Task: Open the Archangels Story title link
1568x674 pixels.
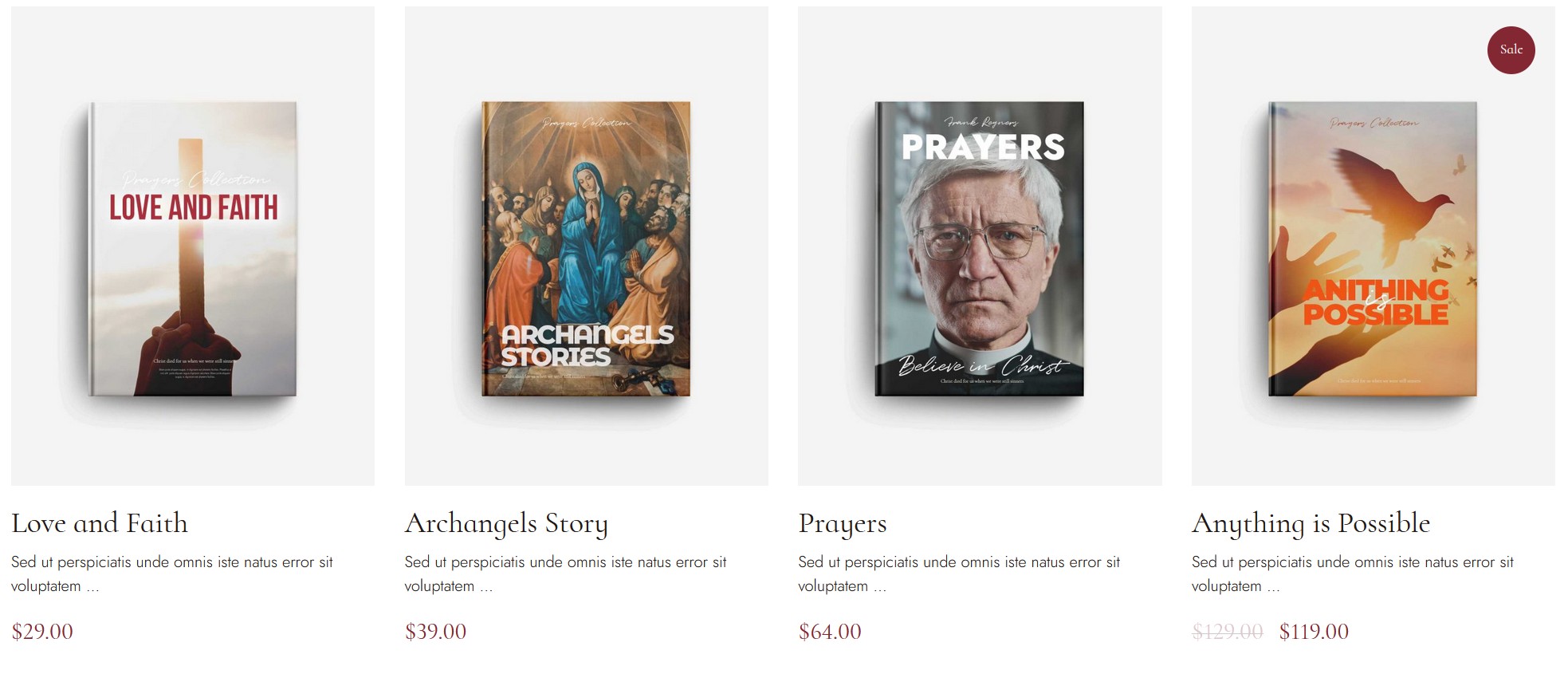Action: coord(506,523)
